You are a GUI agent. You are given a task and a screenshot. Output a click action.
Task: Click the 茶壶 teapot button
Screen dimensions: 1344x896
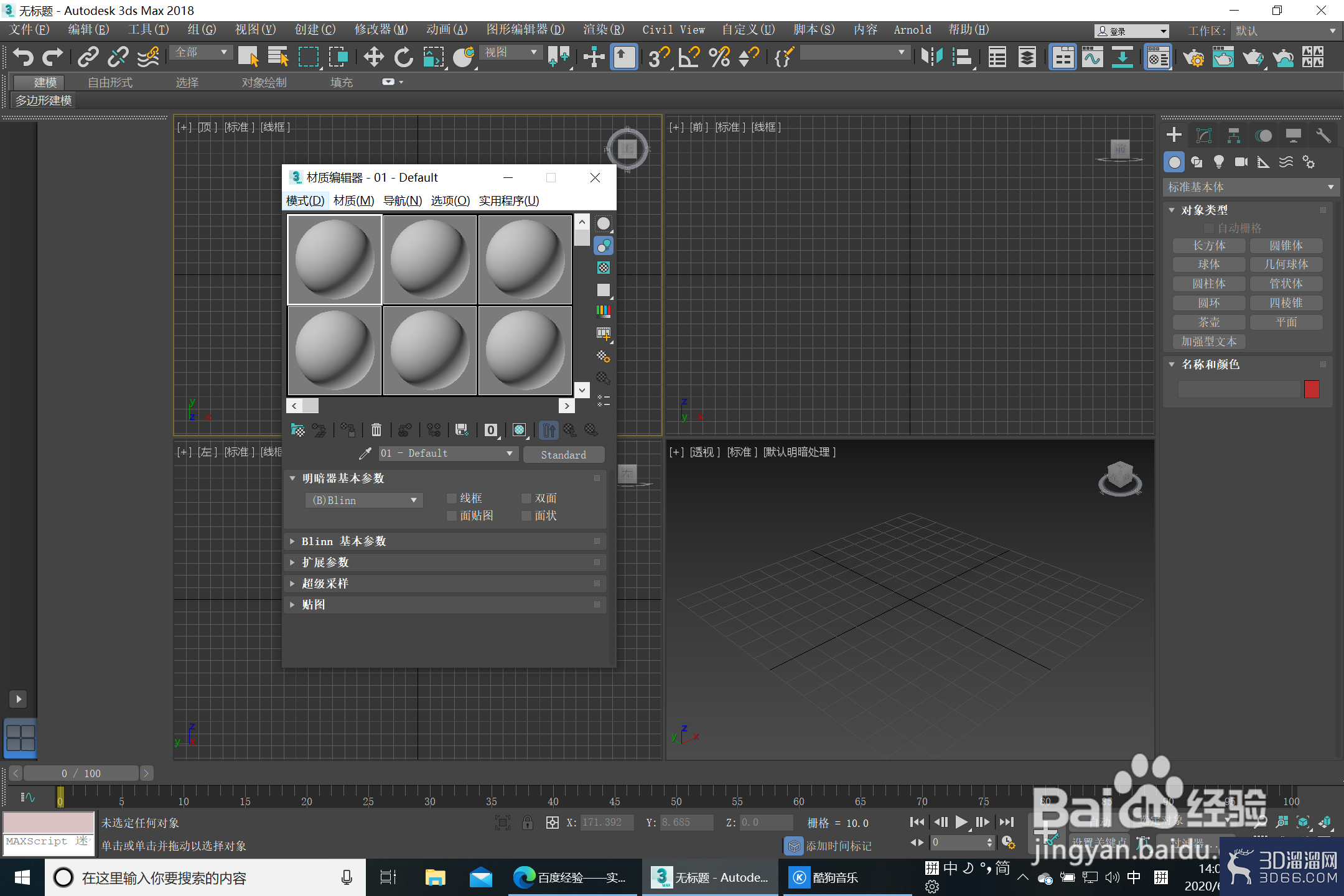click(1208, 322)
